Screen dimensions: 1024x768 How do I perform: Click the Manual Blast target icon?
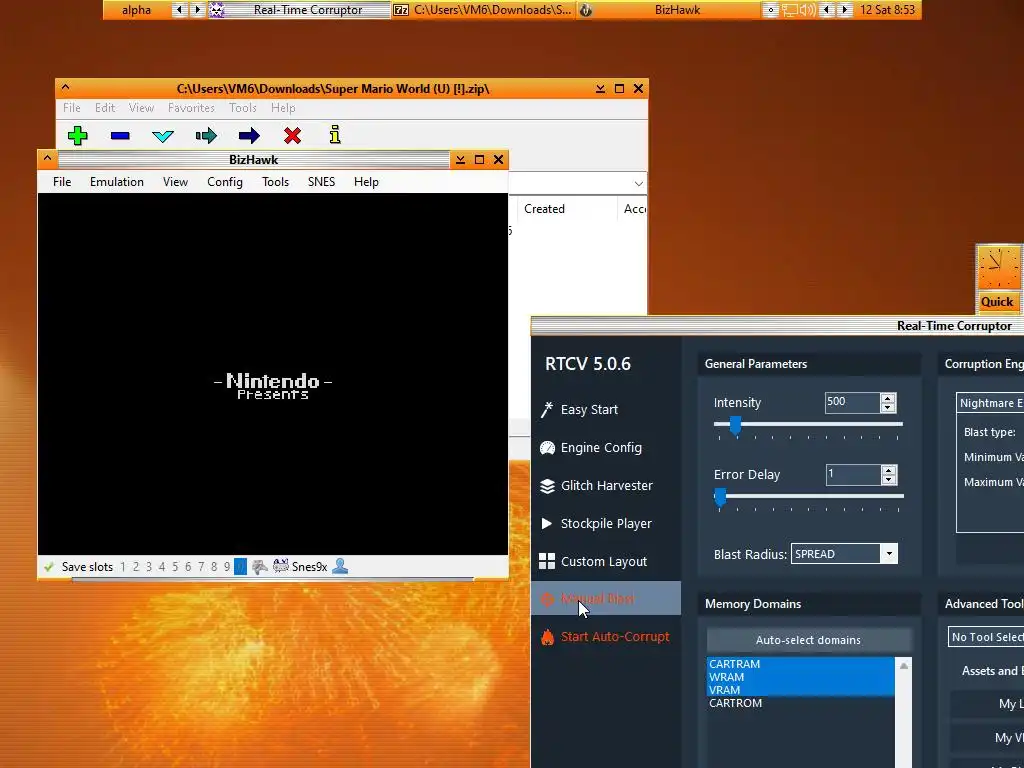[547, 599]
